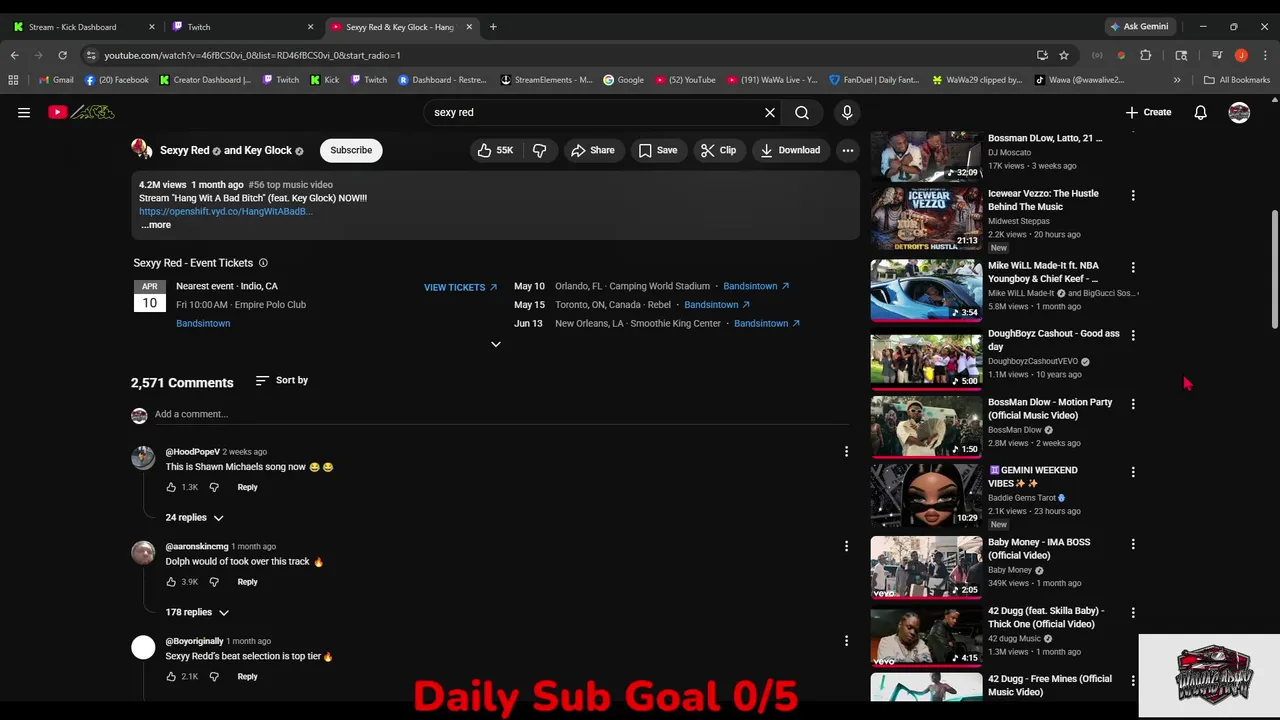Create a Clip of the video
This screenshot has height=720, width=1280.
point(718,150)
